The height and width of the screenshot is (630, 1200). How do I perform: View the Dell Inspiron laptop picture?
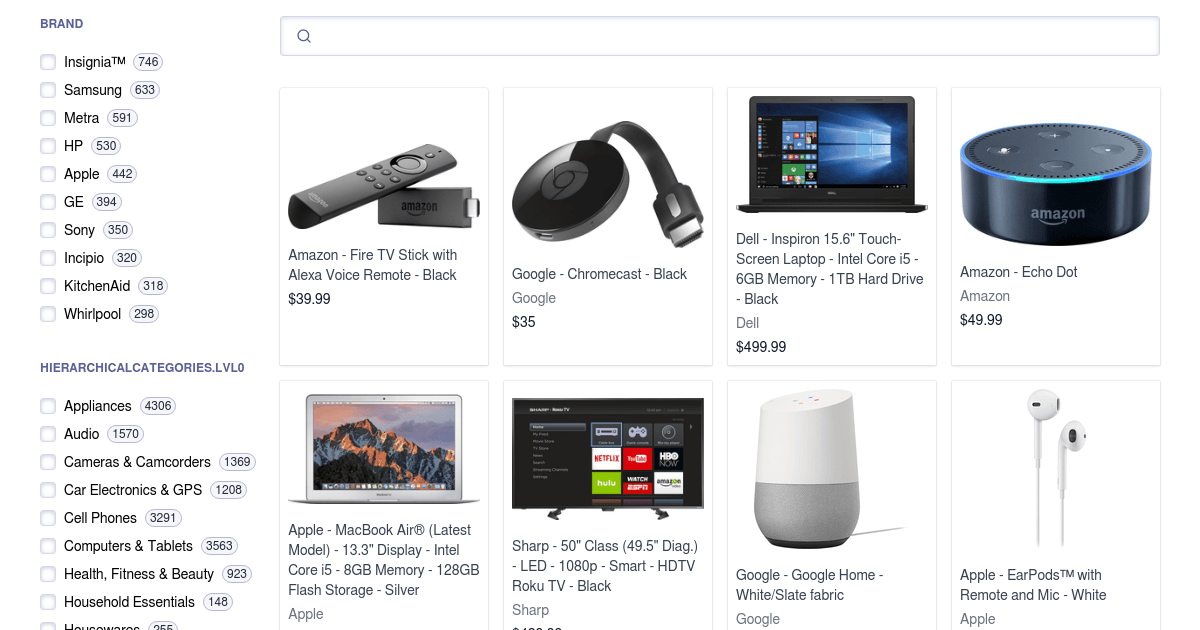click(832, 155)
